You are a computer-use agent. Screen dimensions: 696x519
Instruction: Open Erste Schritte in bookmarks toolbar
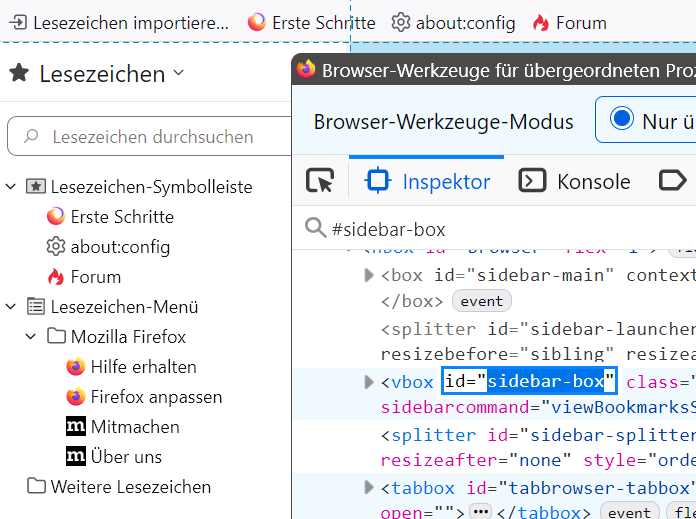pyautogui.click(x=311, y=22)
